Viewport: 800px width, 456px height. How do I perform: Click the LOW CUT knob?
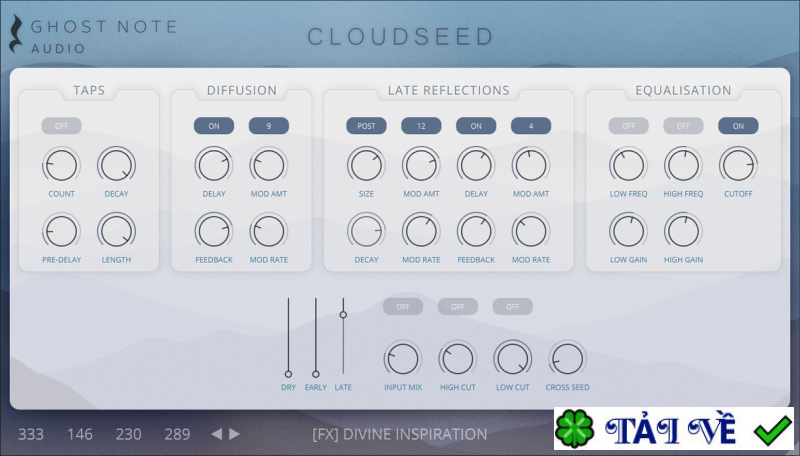[x=513, y=359]
